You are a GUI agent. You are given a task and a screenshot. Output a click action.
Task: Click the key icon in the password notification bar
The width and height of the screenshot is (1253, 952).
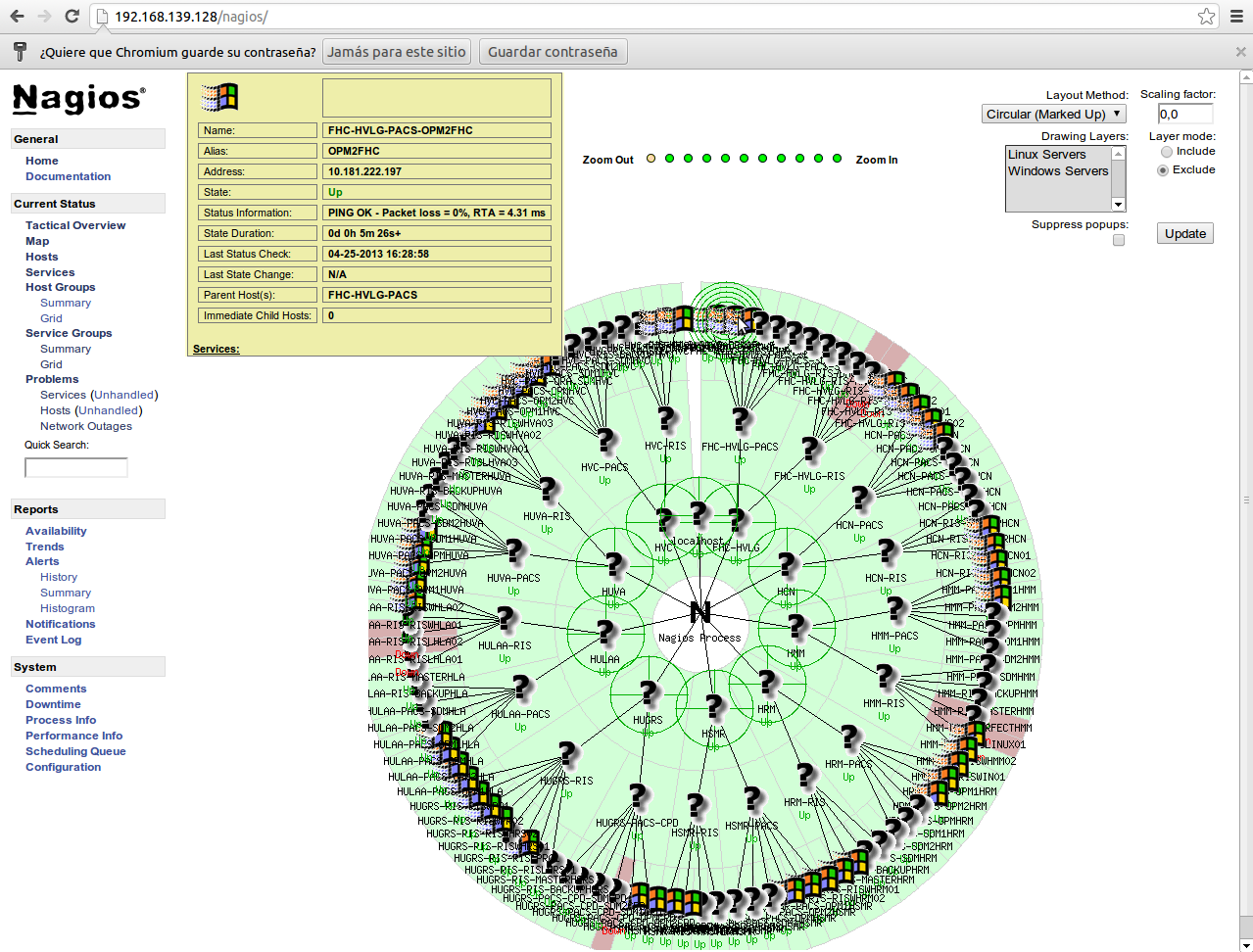(20, 51)
